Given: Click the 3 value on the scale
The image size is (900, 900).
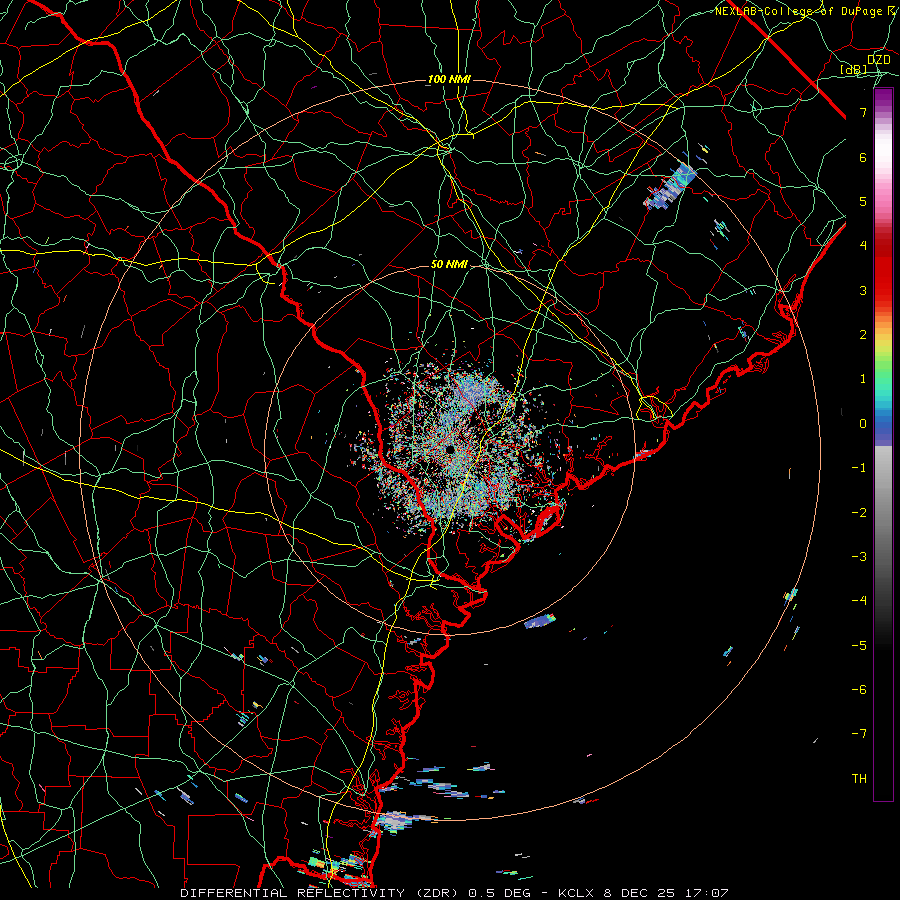Looking at the screenshot, I should (x=863, y=290).
